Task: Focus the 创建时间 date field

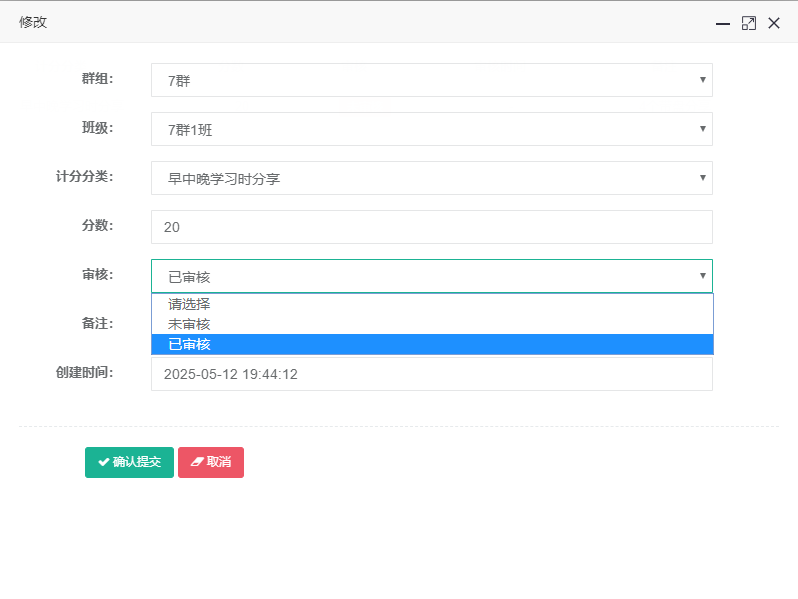Action: (x=431, y=374)
